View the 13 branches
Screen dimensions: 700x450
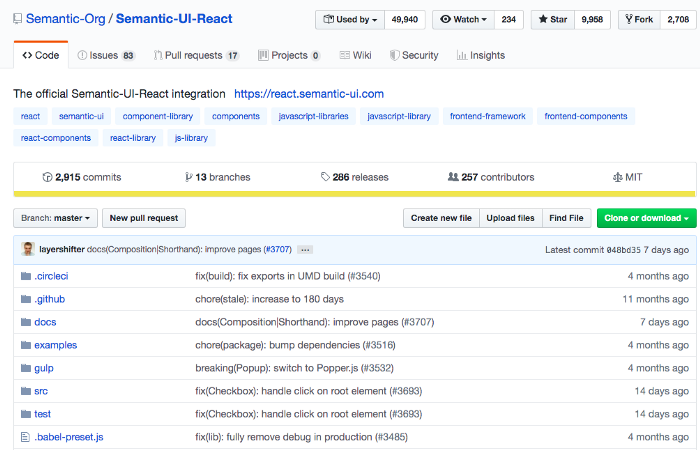217,177
